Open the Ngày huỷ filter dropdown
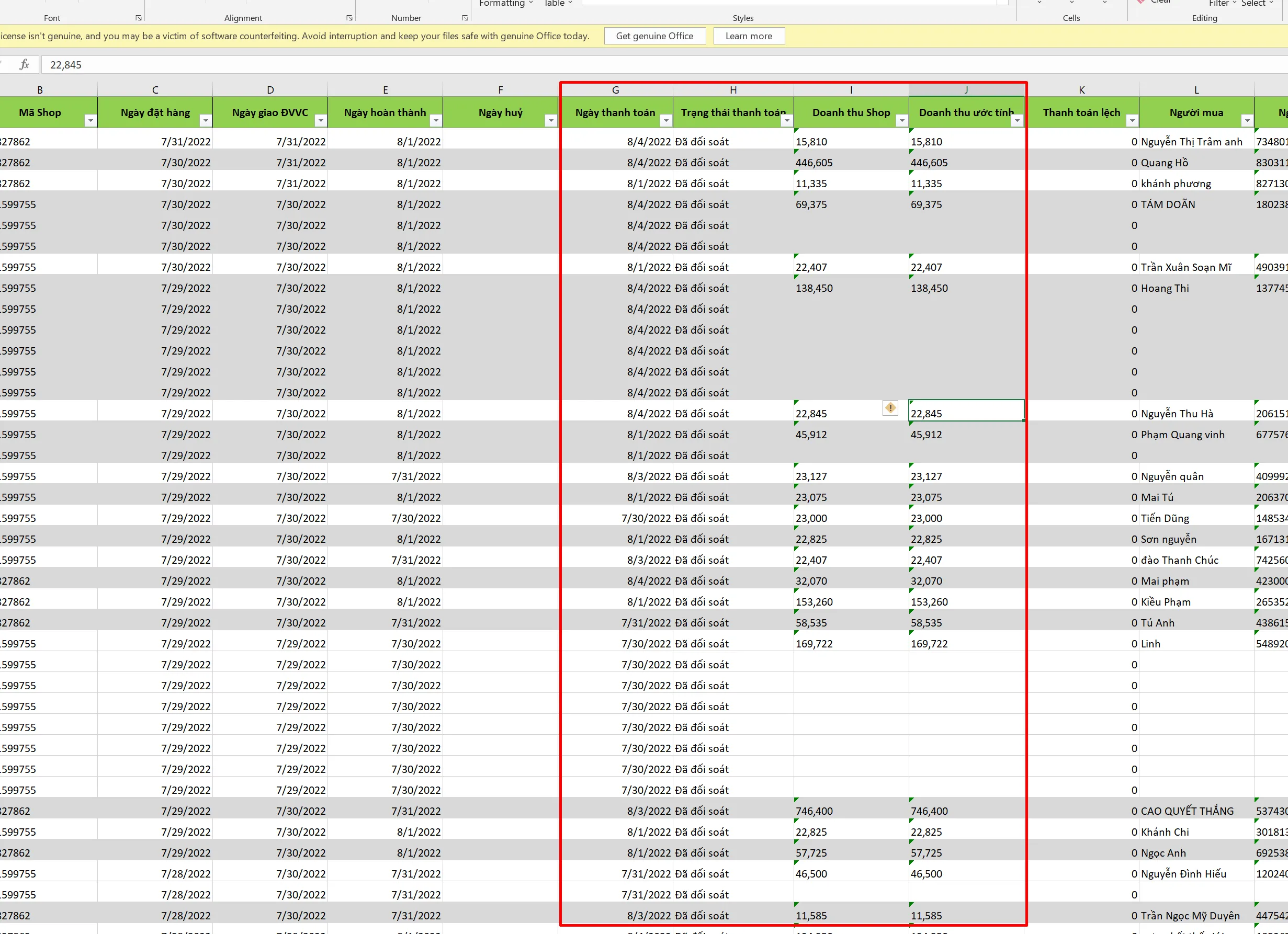 point(550,120)
